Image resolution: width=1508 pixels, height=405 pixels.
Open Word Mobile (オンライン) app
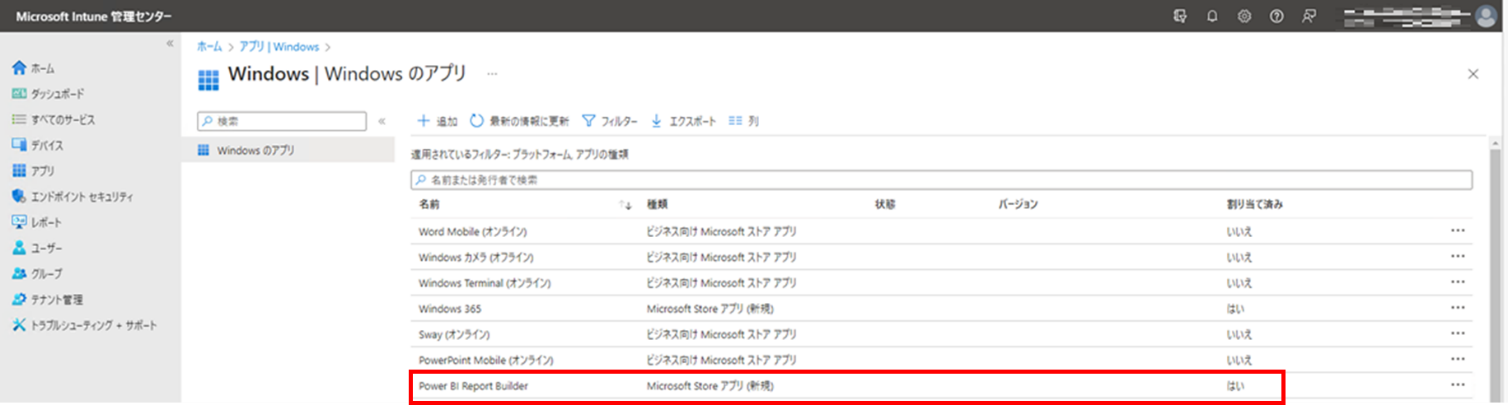point(473,231)
